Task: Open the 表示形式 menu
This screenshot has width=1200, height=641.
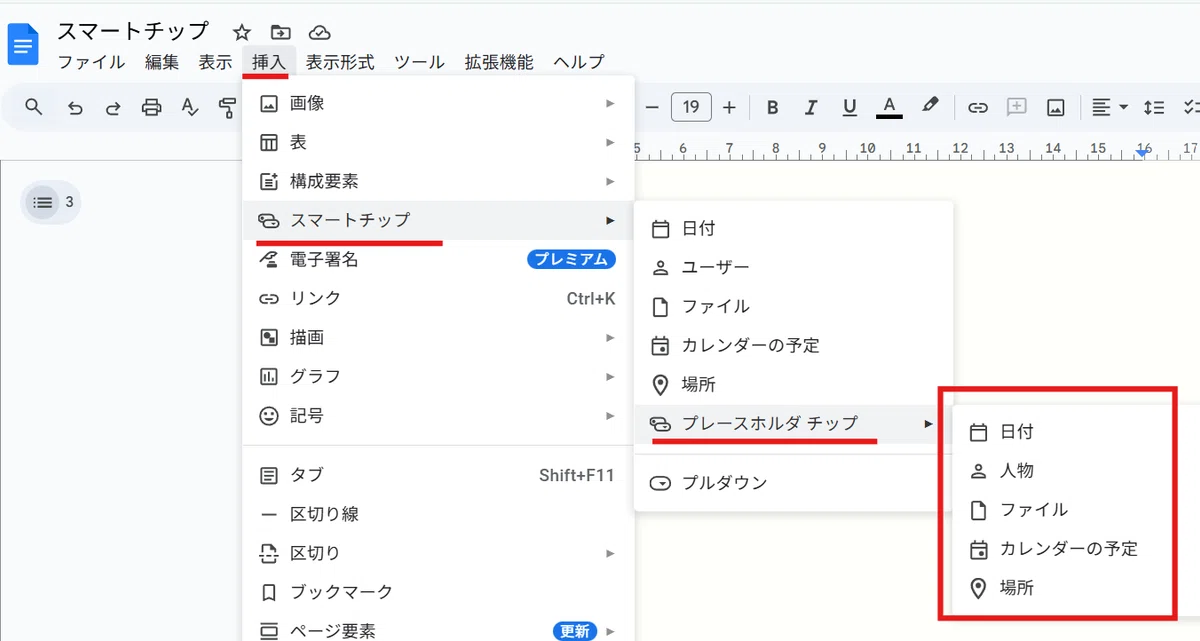Action: (x=340, y=62)
